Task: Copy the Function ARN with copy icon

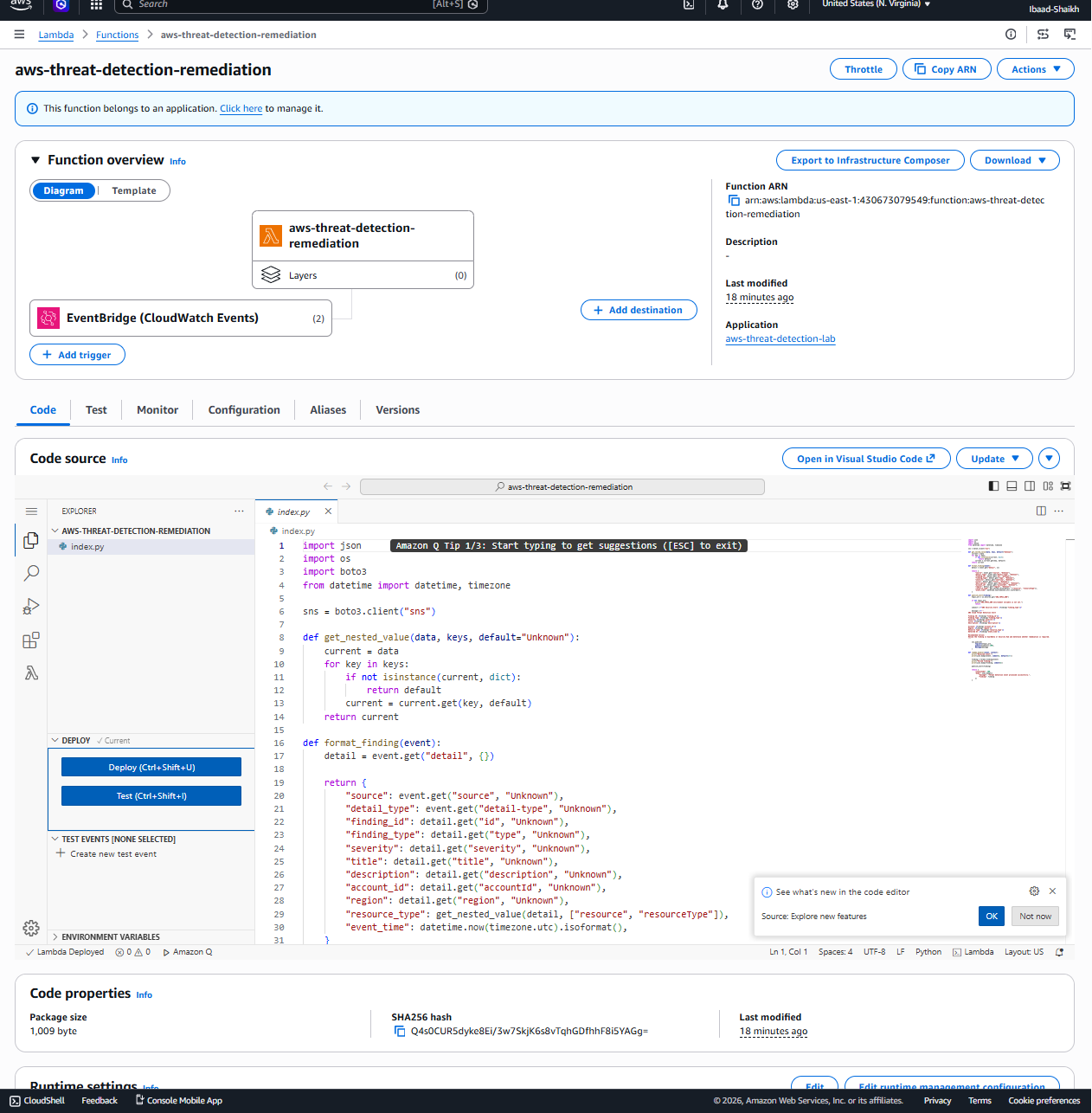Action: [x=734, y=201]
